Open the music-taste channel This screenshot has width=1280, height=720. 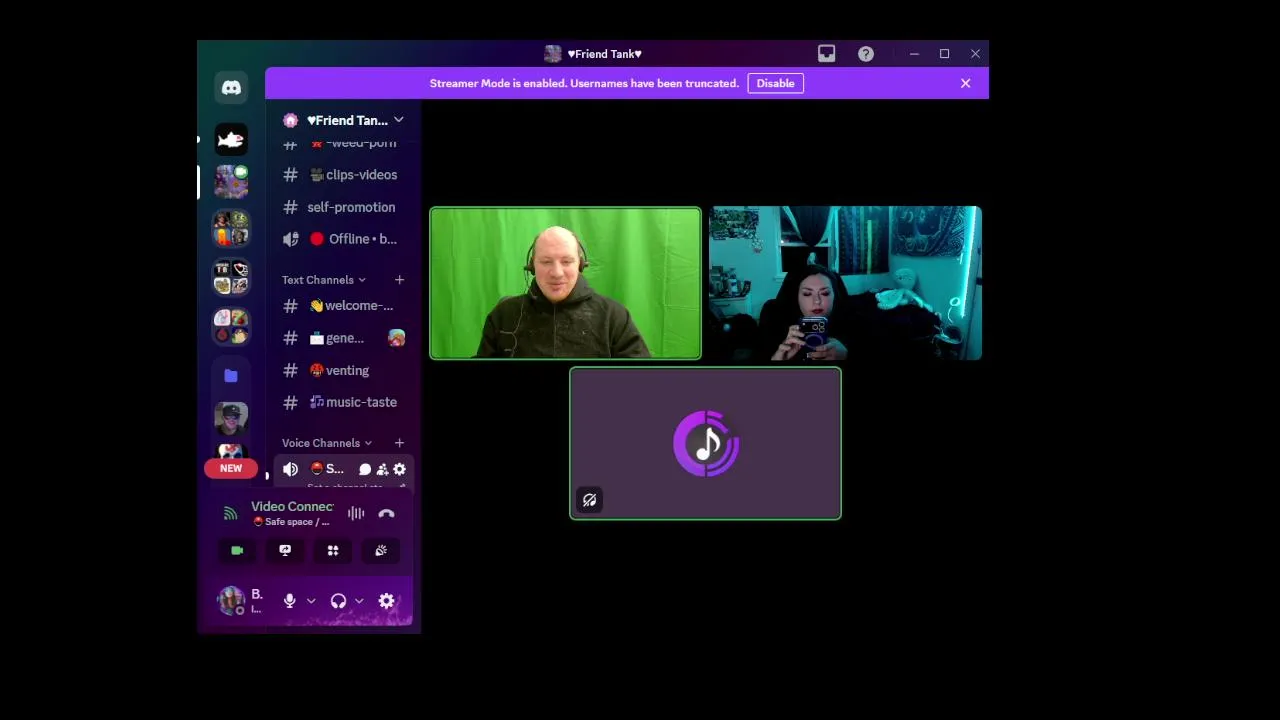pyautogui.click(x=343, y=402)
